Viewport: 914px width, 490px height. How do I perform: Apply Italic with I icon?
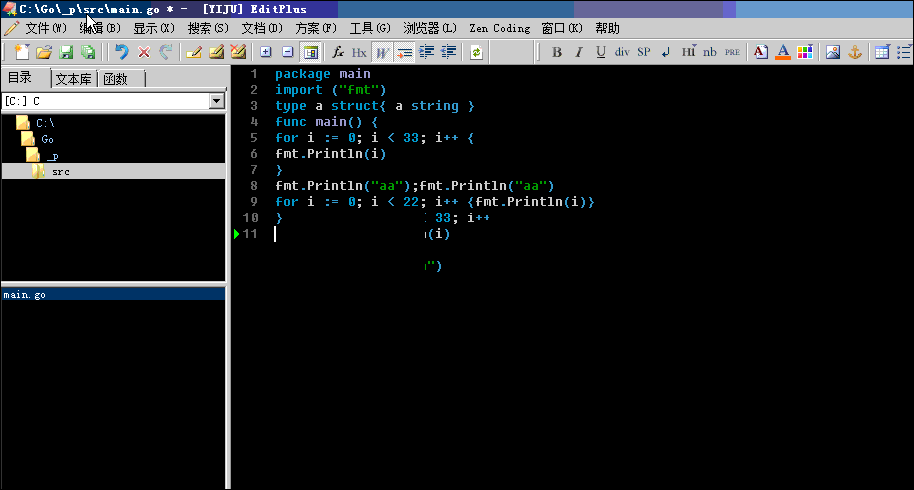point(579,52)
